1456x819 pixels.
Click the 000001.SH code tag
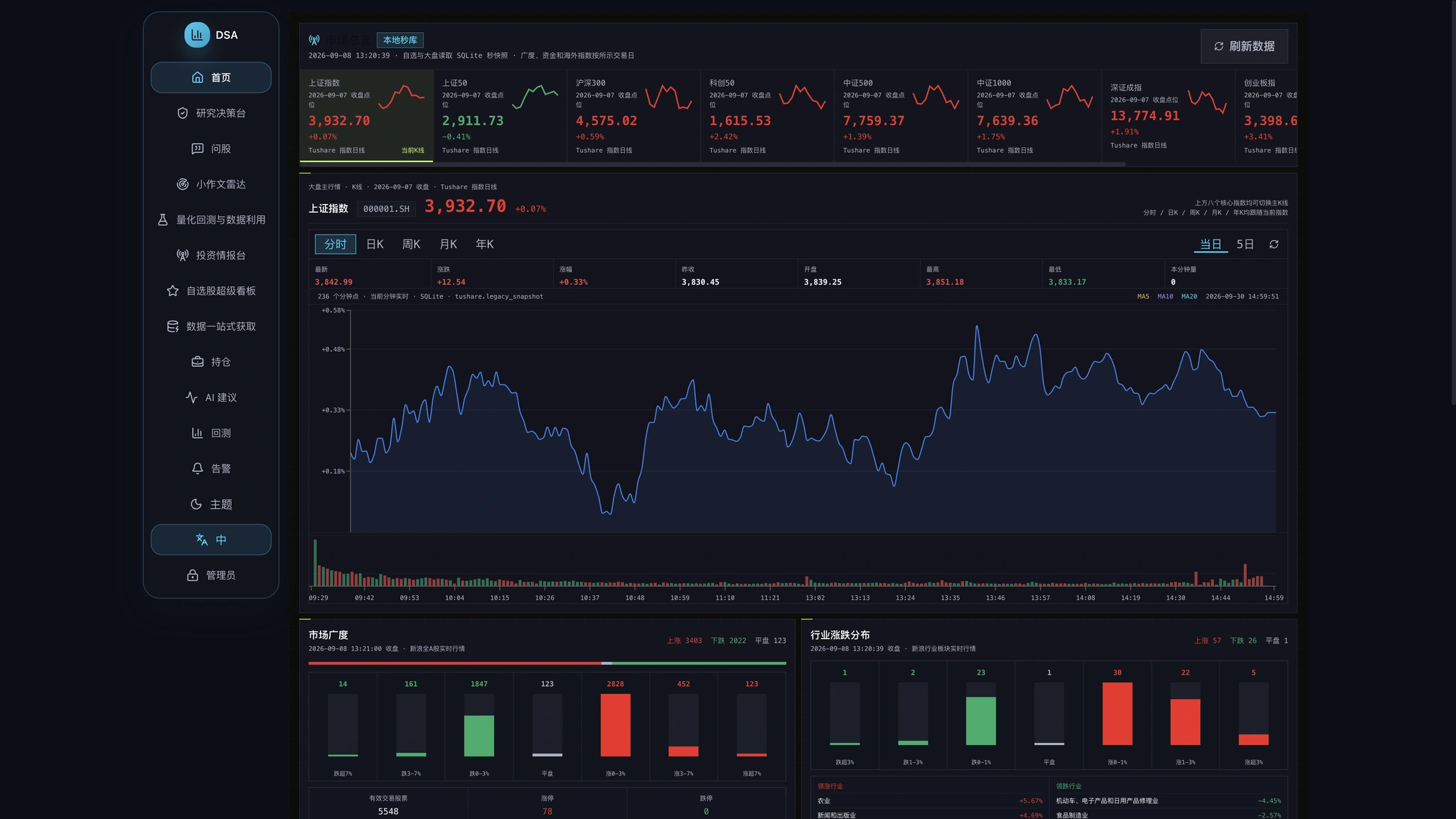(386, 209)
